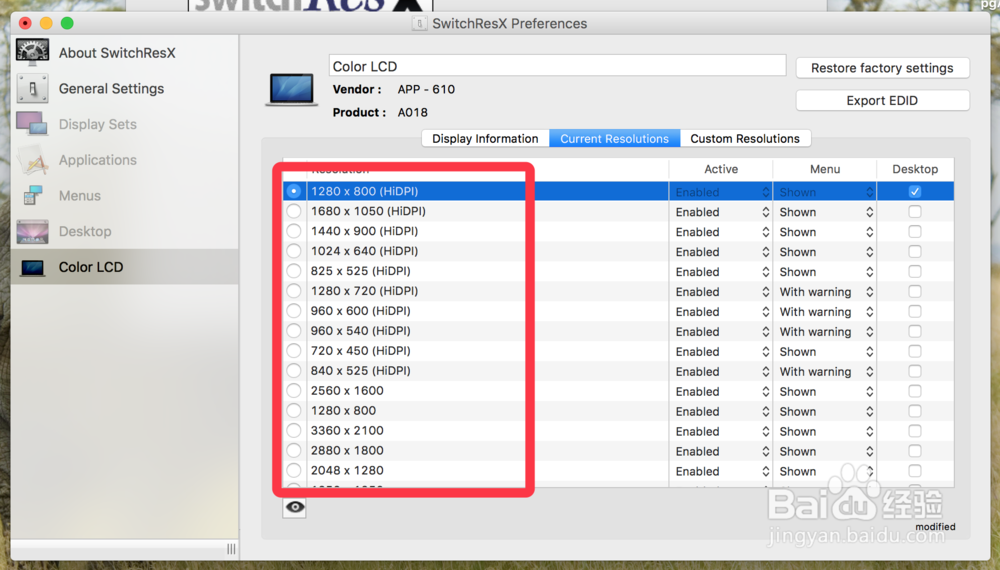Open Menu dropdown for 1280 x 800 non-HiDPI row
This screenshot has height=570, width=1000.
point(826,411)
